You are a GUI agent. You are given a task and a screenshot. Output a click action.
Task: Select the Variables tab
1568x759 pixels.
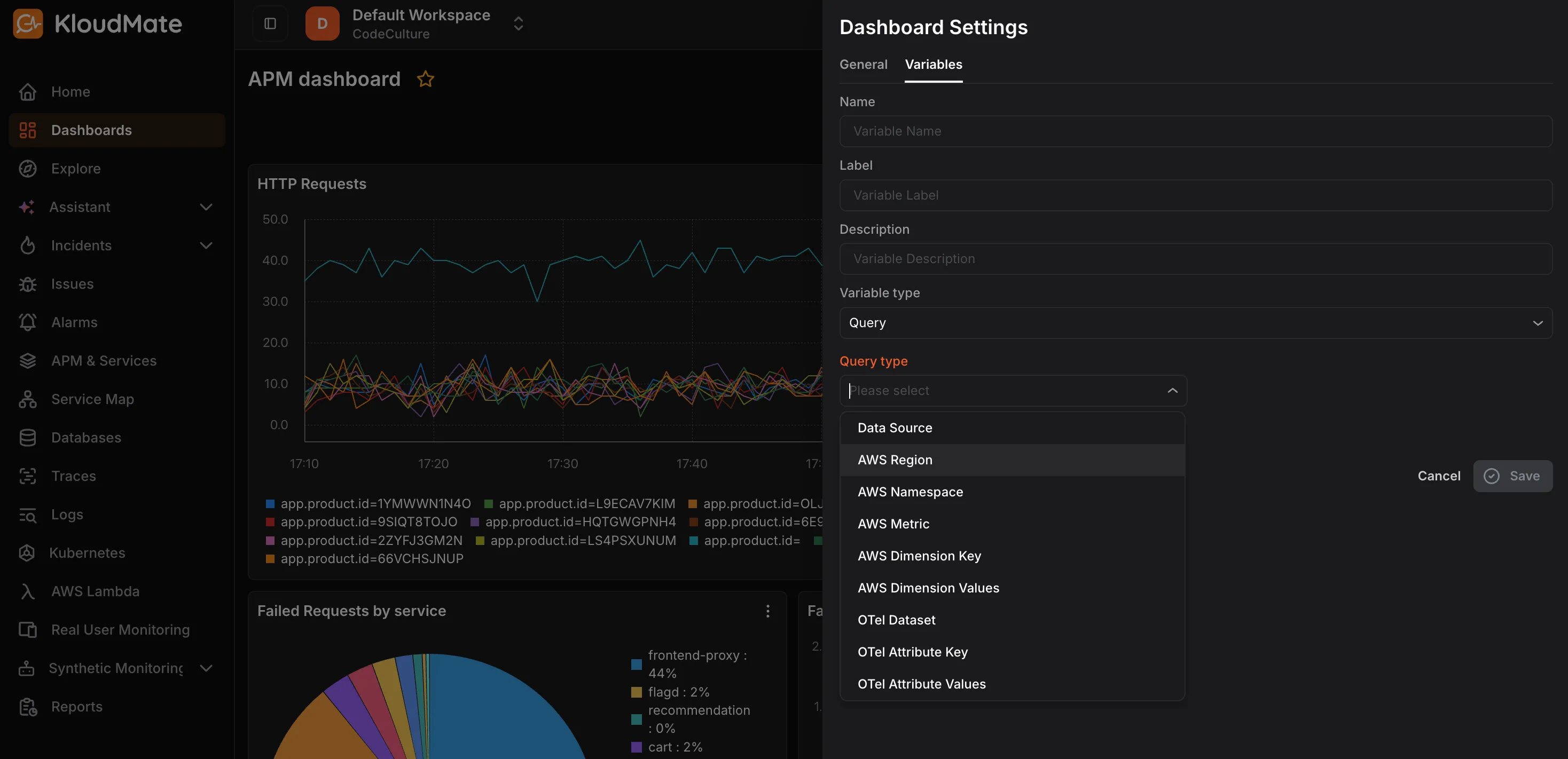point(934,65)
